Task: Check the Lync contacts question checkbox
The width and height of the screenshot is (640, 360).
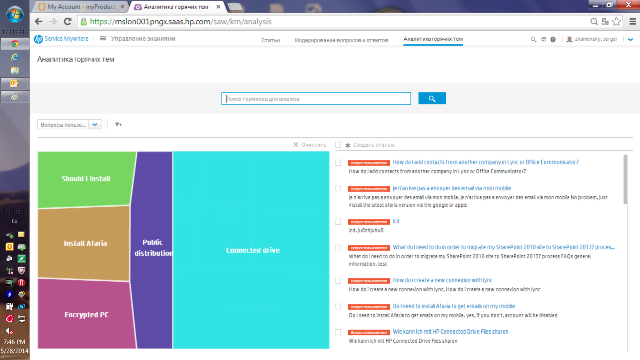Action: coord(338,162)
